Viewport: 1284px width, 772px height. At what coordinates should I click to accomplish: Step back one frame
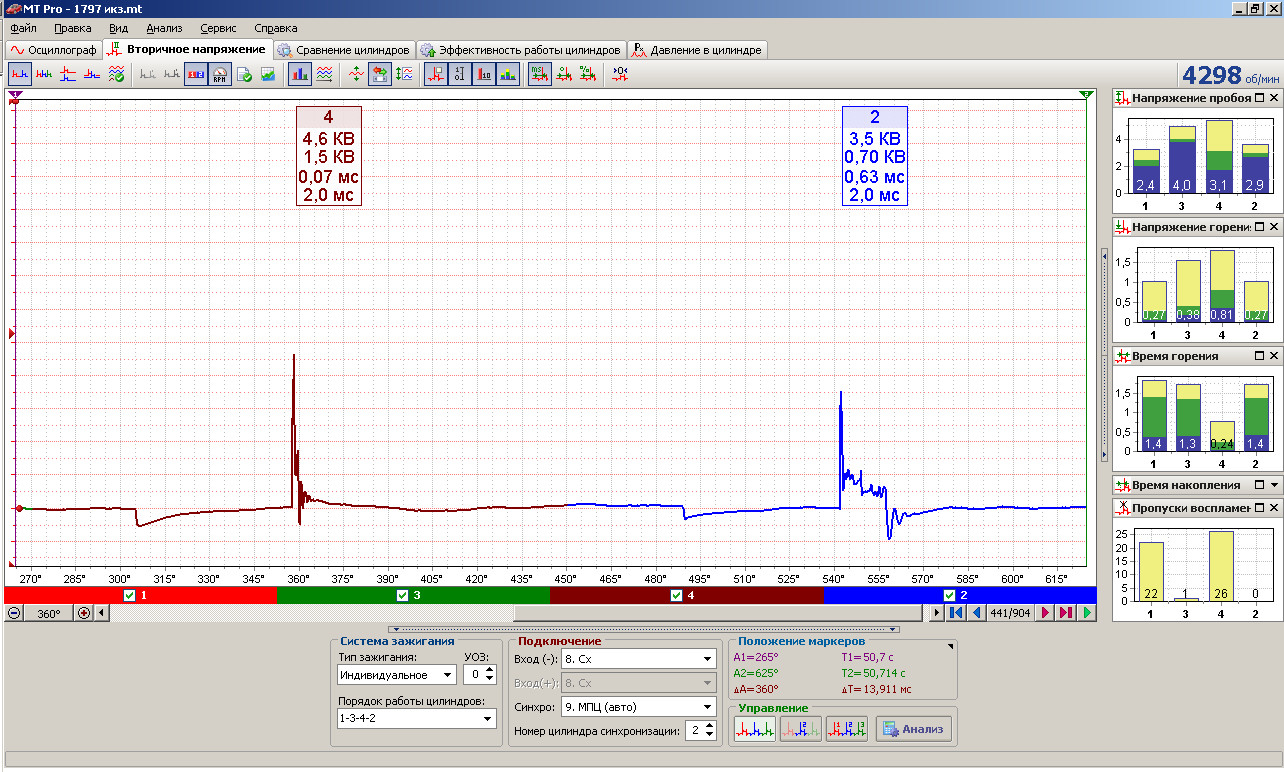pos(976,613)
